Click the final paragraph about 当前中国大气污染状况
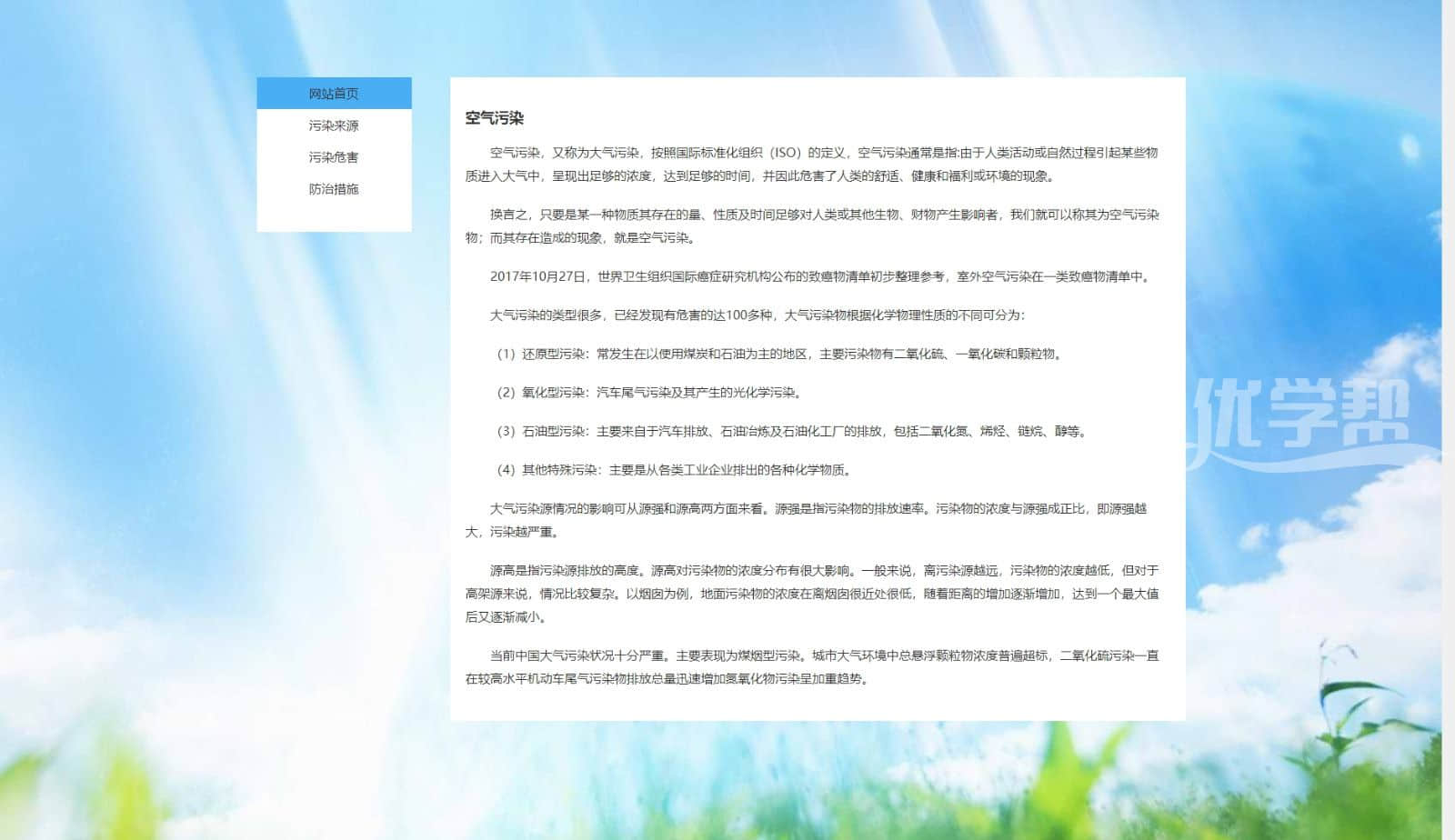The image size is (1455, 840). 811,667
